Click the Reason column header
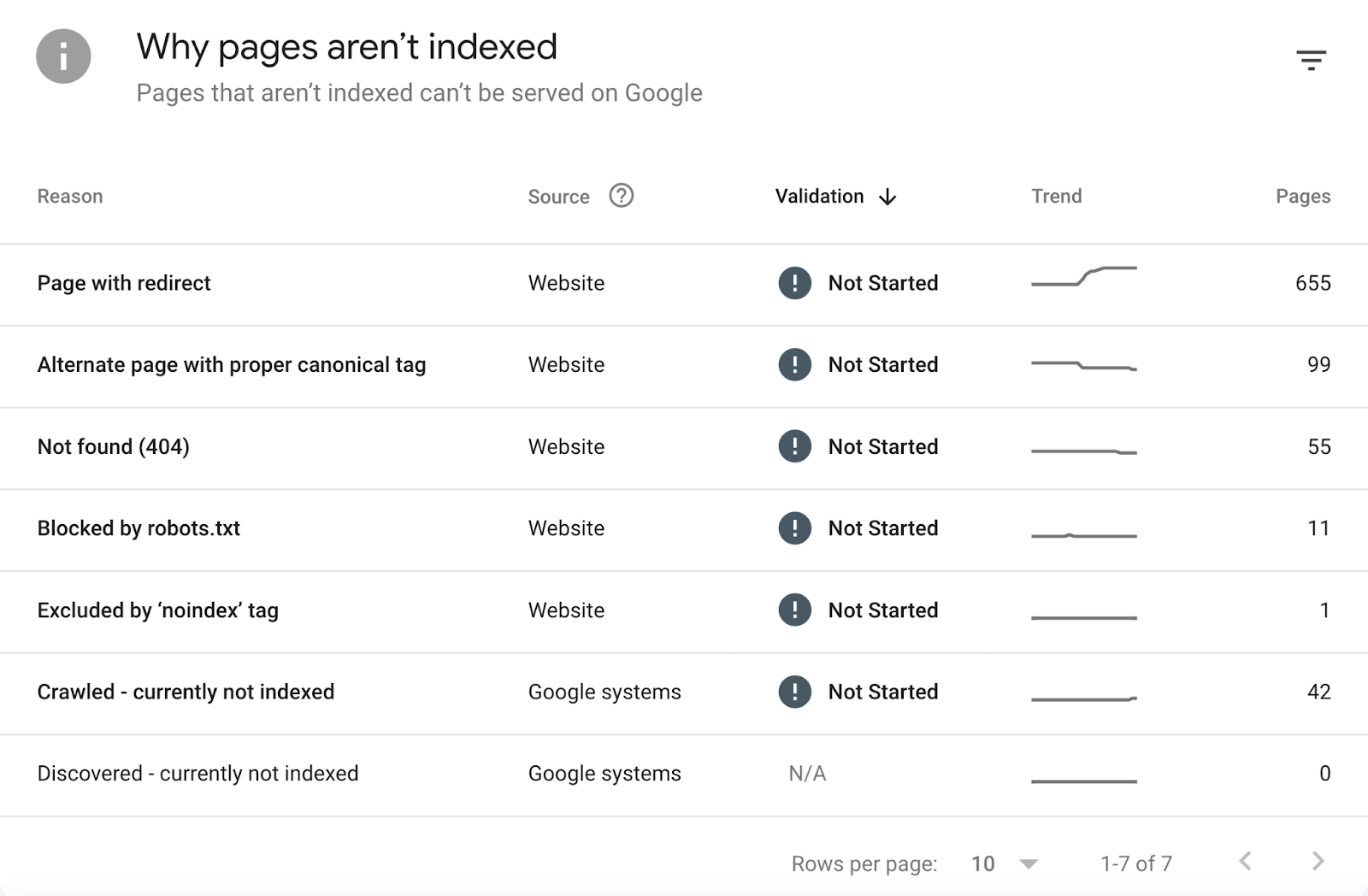Viewport: 1368px width, 896px height. click(70, 197)
